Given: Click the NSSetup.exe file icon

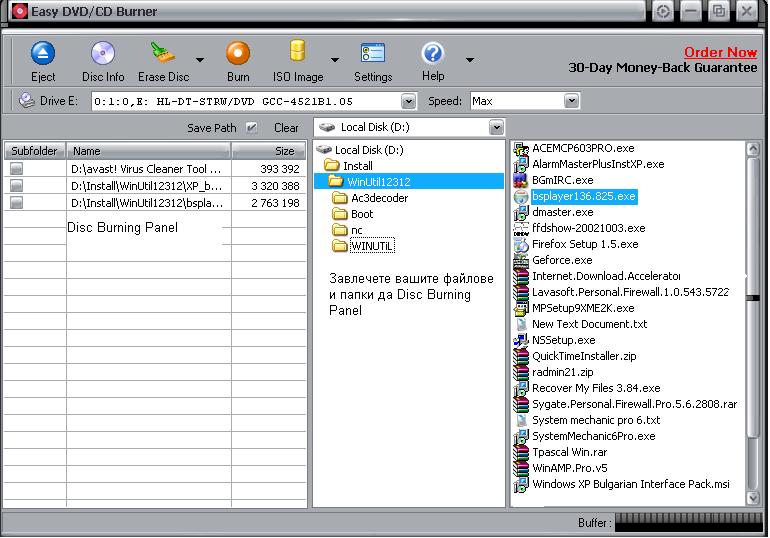Looking at the screenshot, I should [x=521, y=341].
